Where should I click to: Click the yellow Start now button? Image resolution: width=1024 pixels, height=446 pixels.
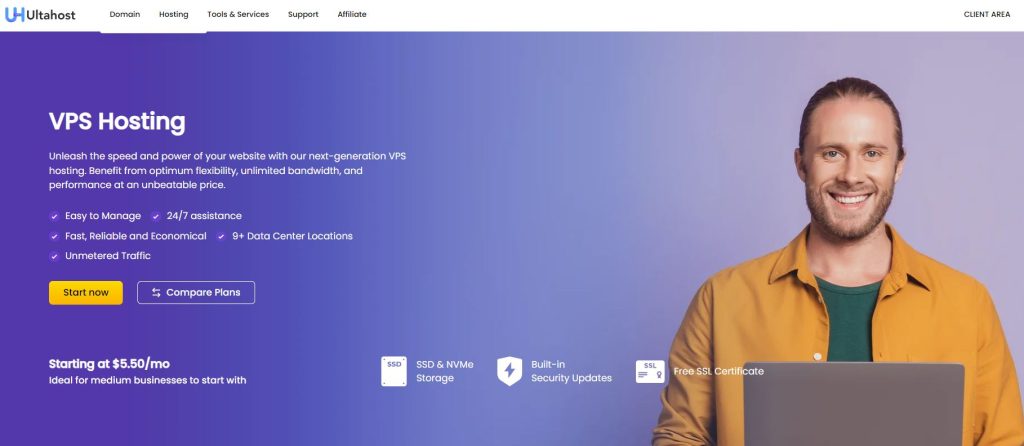click(86, 293)
